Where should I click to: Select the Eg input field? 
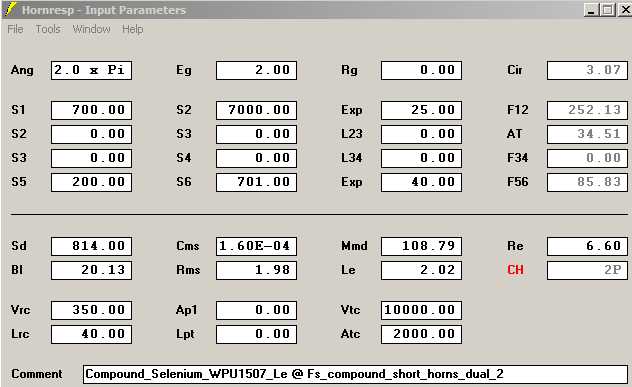pyautogui.click(x=256, y=70)
